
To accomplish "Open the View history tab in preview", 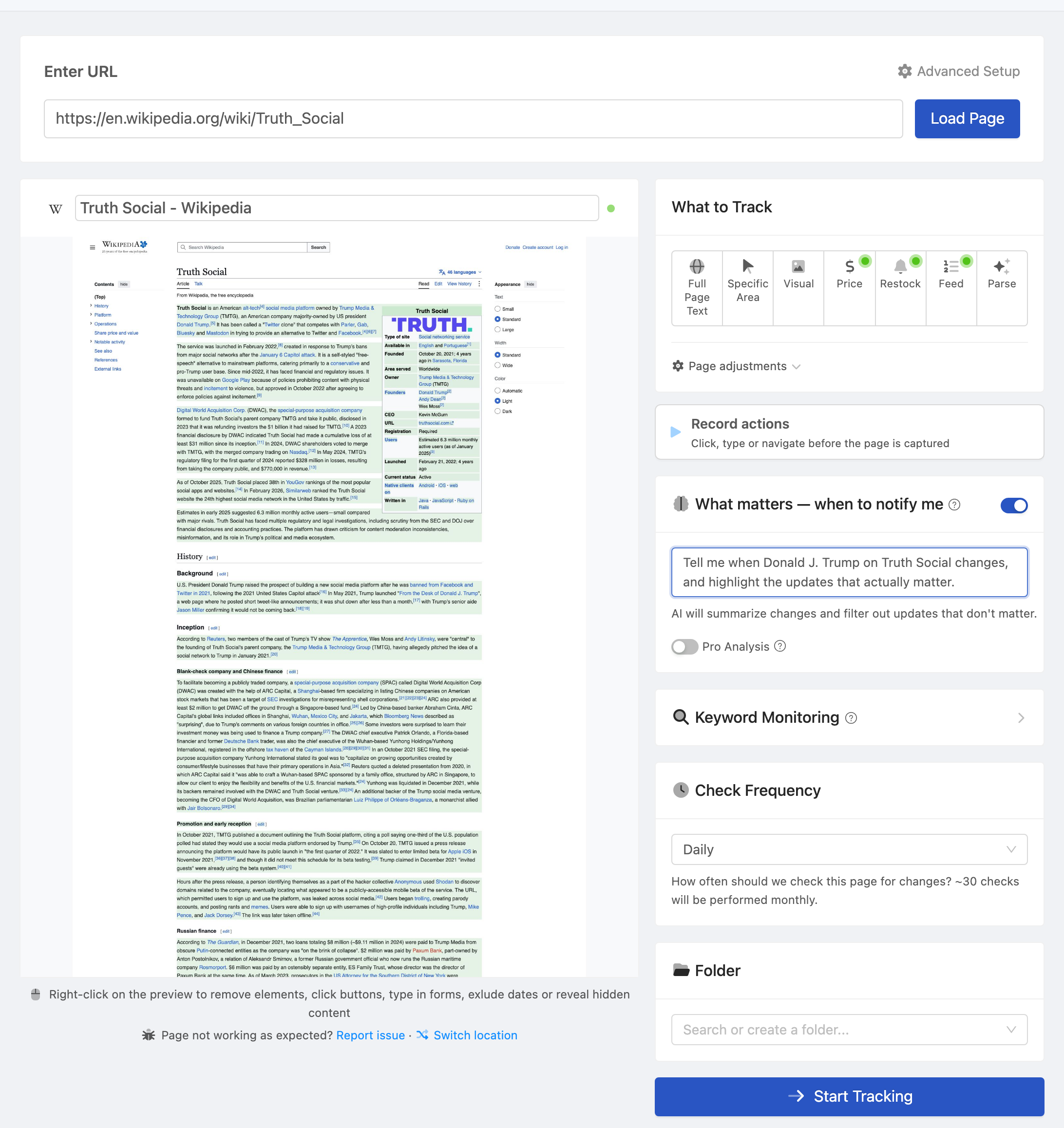I will click(459, 283).
